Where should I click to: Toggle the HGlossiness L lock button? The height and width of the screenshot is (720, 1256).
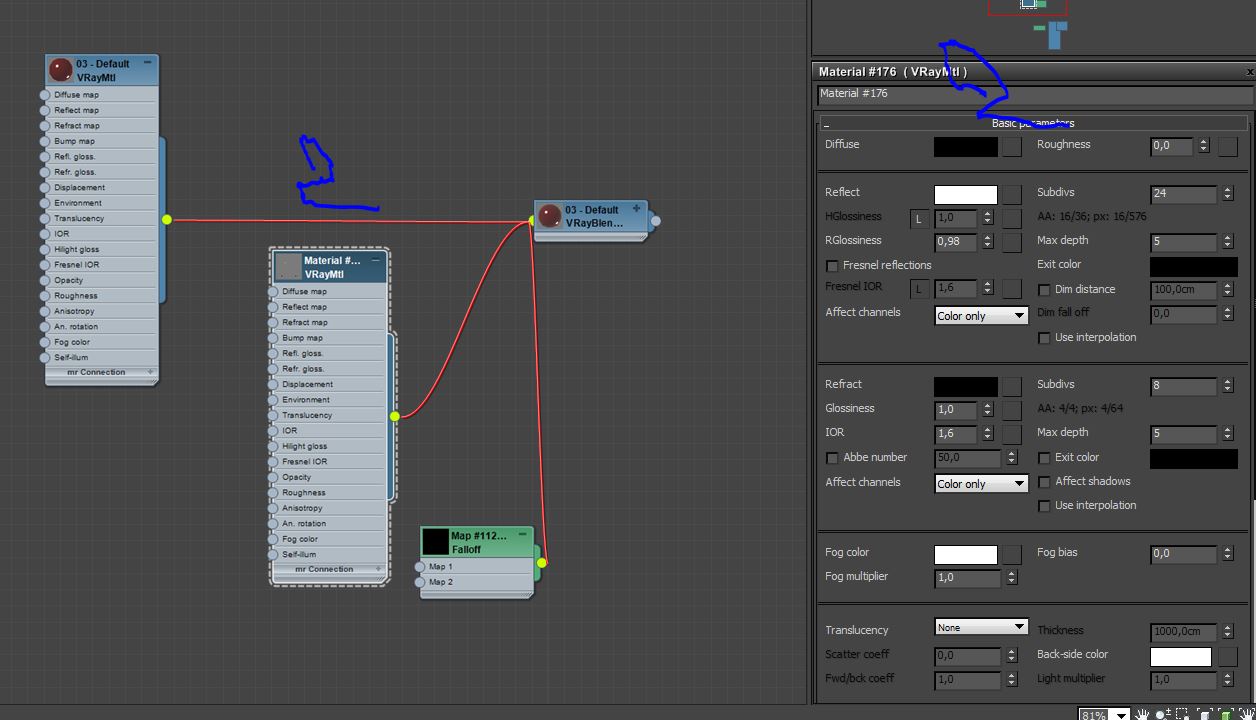pos(918,218)
